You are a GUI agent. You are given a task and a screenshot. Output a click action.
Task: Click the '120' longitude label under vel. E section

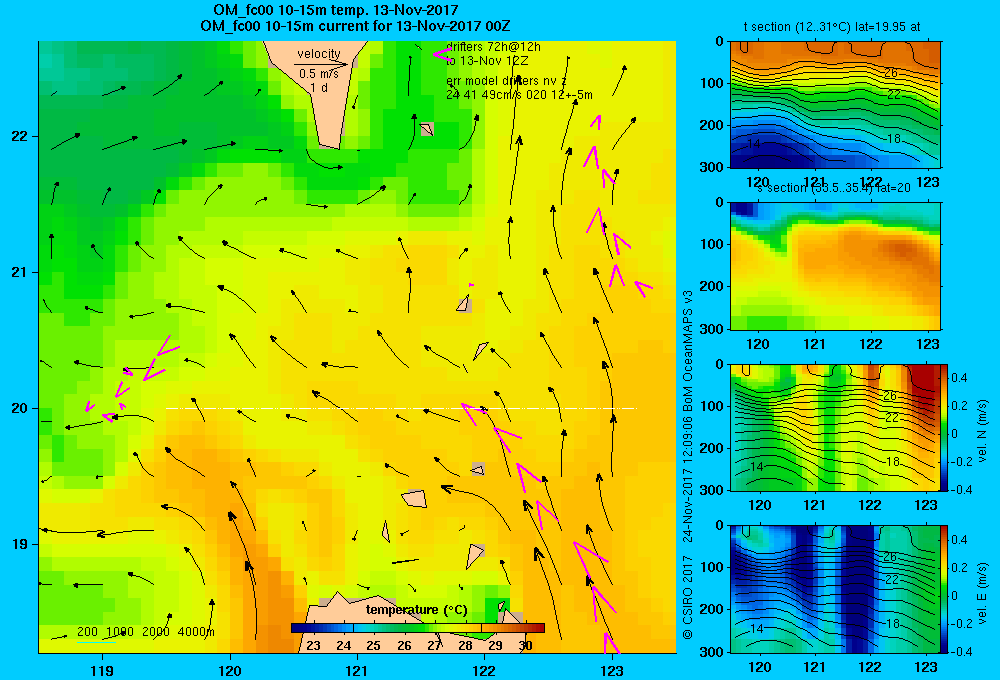click(758, 667)
